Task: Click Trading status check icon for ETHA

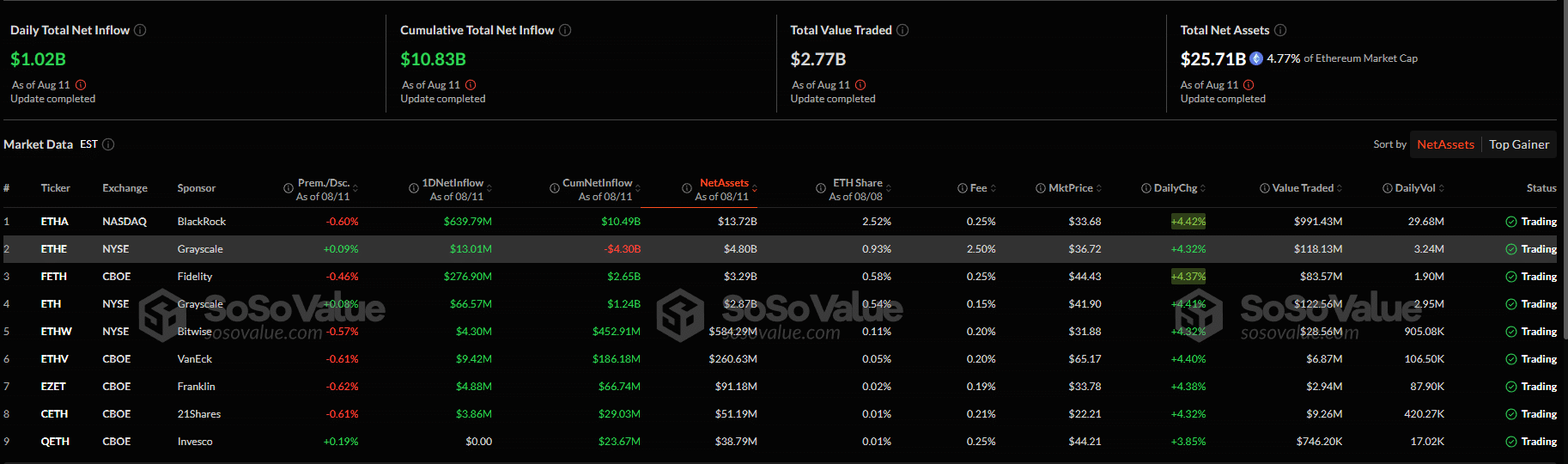Action: click(1511, 222)
